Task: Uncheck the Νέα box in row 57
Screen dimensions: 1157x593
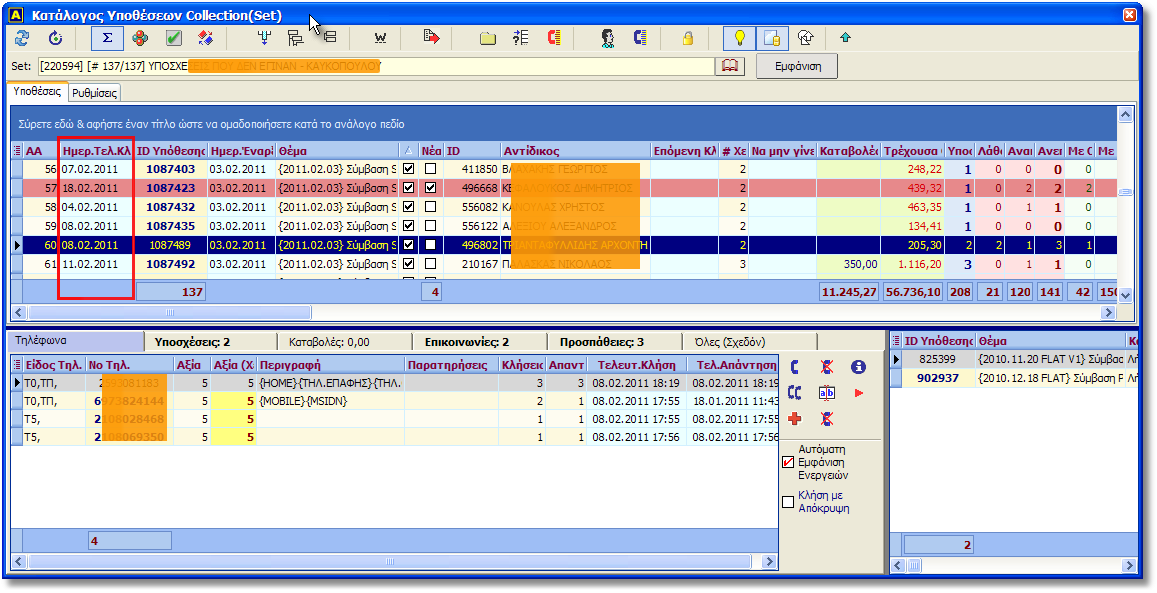Action: 431,188
